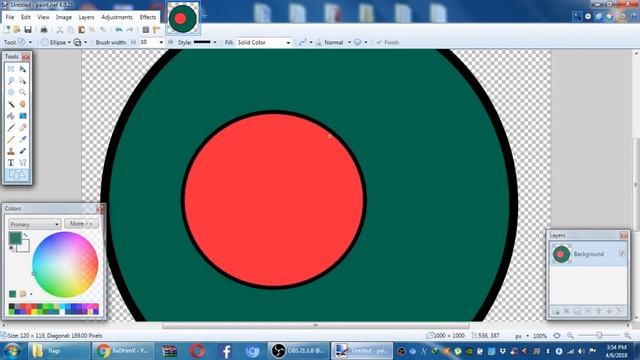Select the Rectangle Select tool
Viewport: 640px width, 360px height.
tap(11, 69)
